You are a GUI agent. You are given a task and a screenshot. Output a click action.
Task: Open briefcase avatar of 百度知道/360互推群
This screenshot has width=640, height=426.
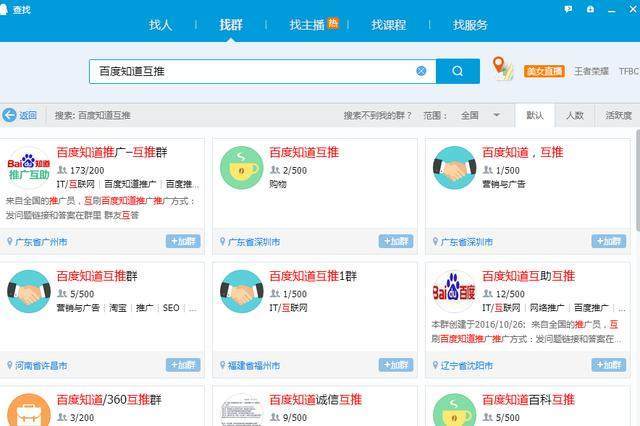click(x=29, y=410)
